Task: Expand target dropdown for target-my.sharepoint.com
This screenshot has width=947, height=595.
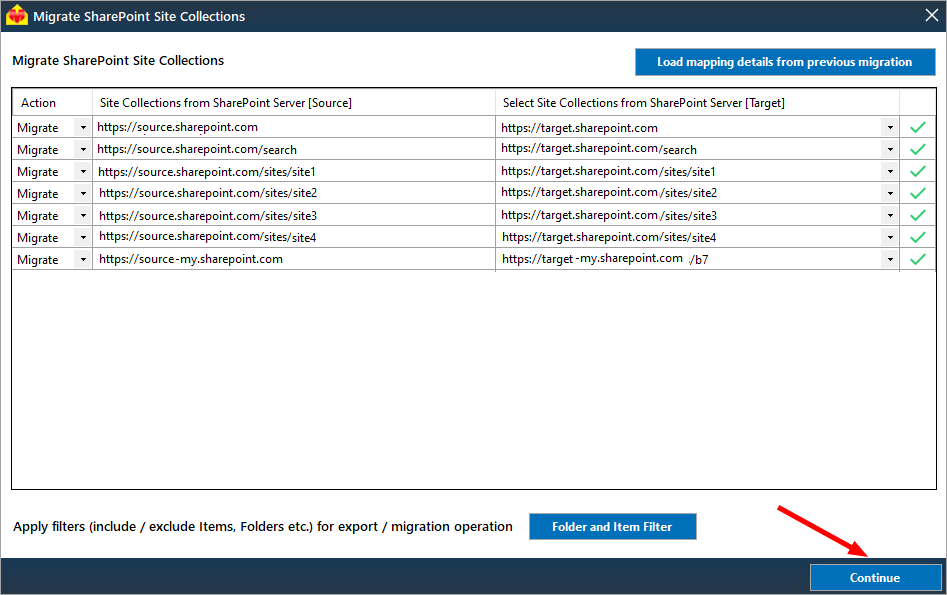Action: tap(890, 259)
